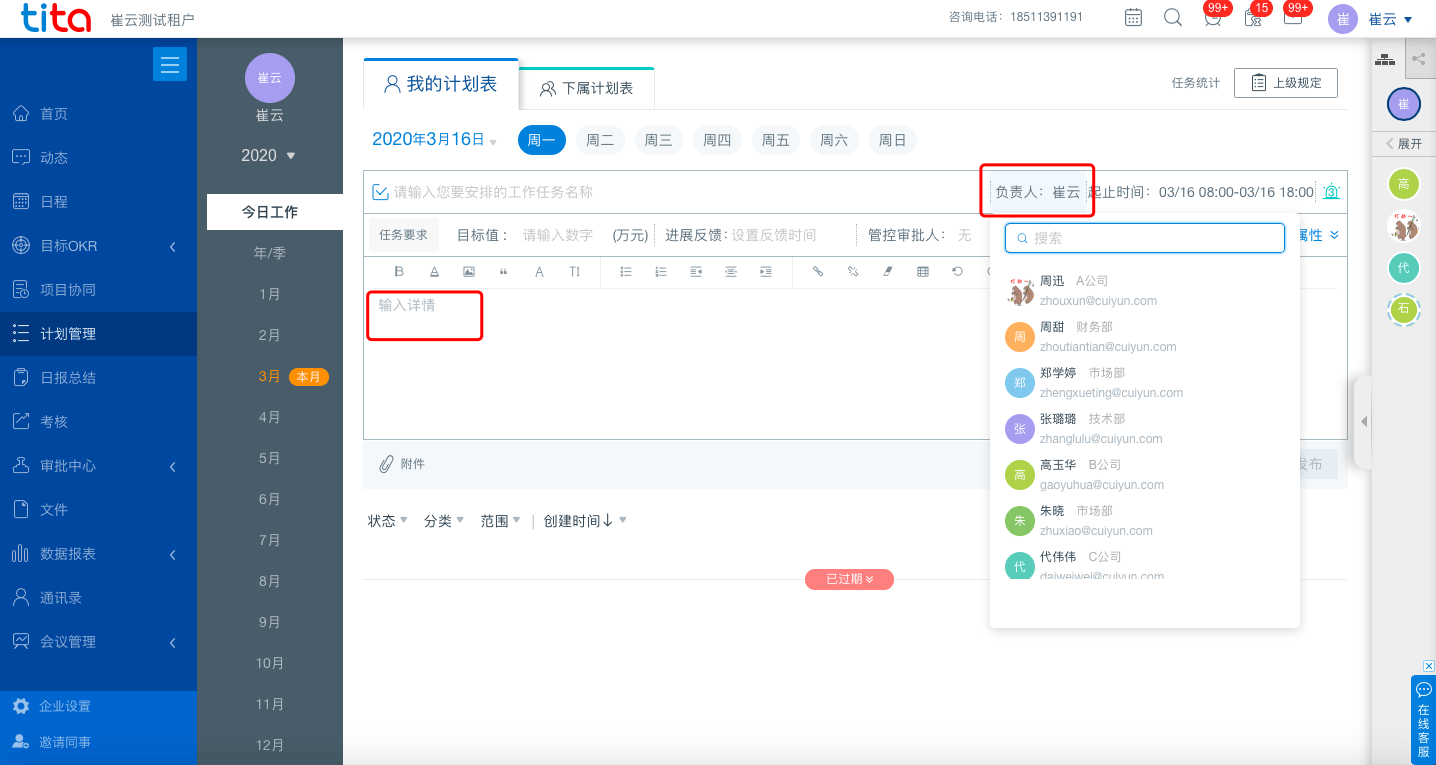The width and height of the screenshot is (1436, 765).
Task: Click the unlink icon
Action: [x=853, y=271]
